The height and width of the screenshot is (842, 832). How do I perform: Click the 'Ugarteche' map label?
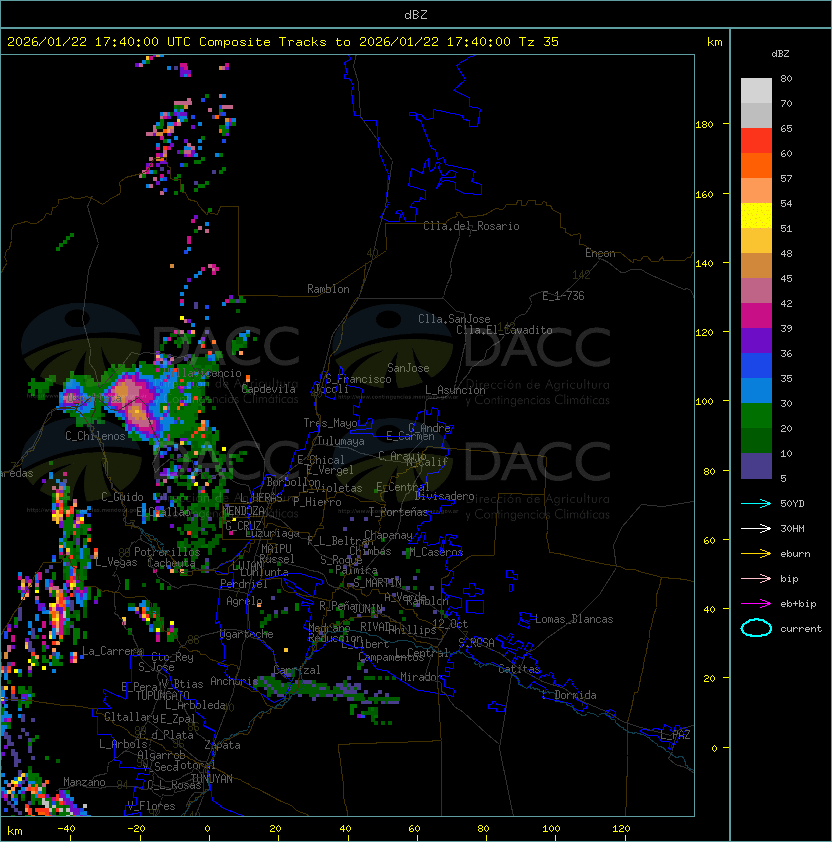[247, 634]
